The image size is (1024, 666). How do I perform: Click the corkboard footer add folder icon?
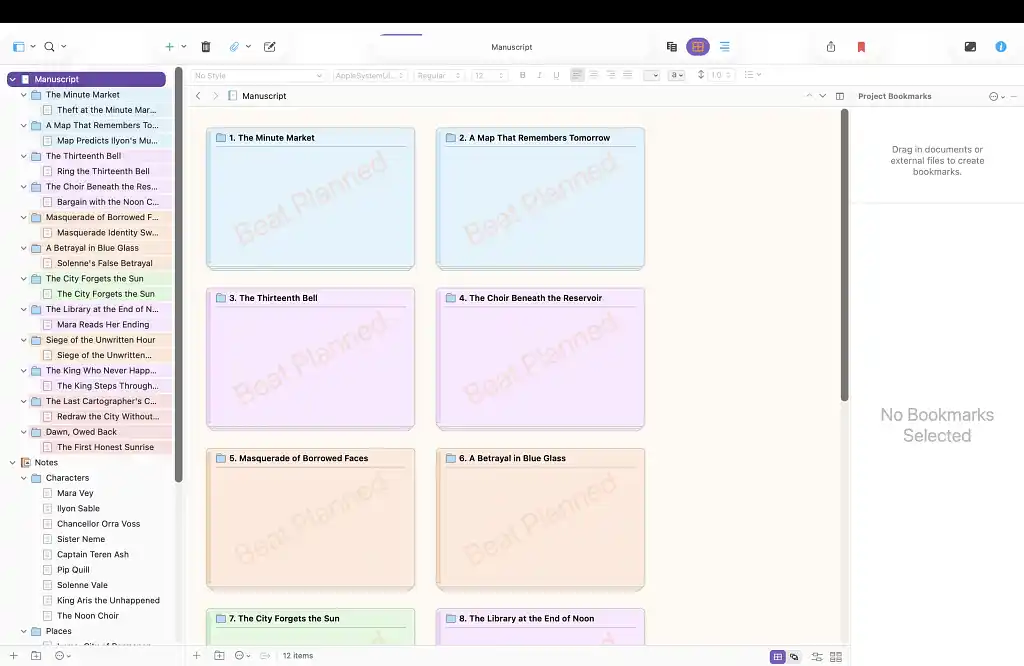tap(219, 656)
